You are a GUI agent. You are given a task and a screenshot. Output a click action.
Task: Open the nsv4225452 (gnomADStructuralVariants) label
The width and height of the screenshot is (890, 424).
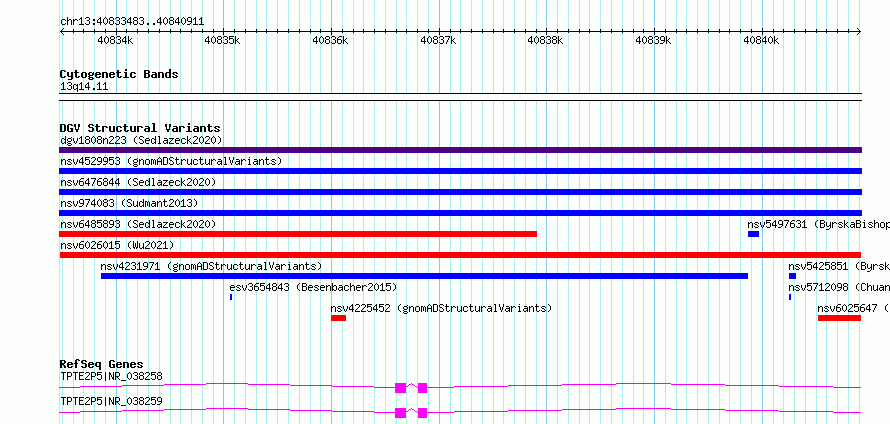coord(442,308)
